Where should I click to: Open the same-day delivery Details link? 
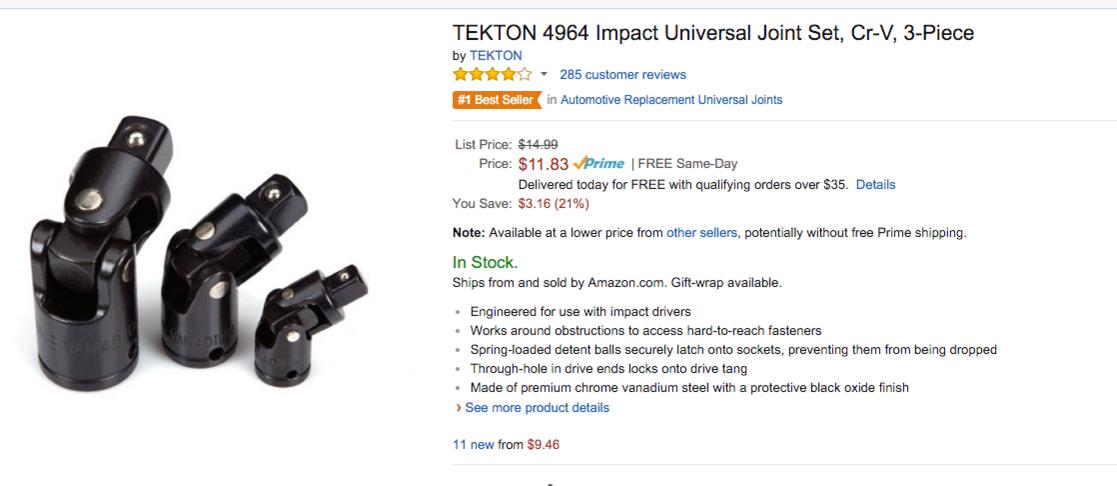pos(876,185)
